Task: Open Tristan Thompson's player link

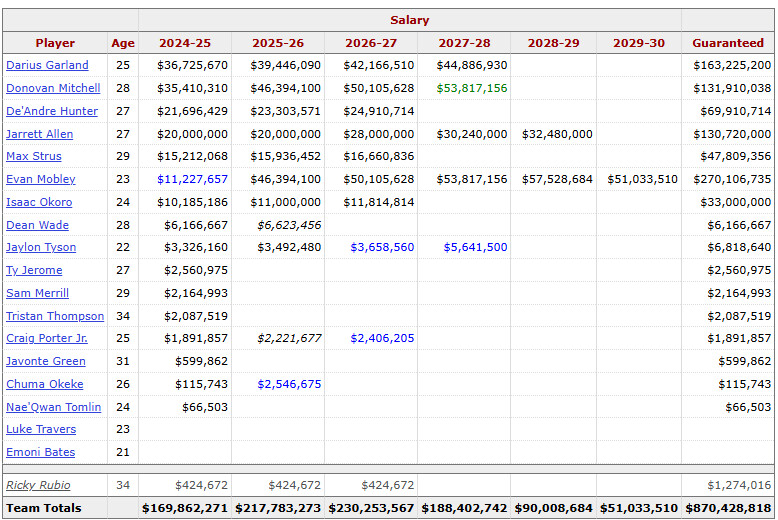Action: [55, 316]
